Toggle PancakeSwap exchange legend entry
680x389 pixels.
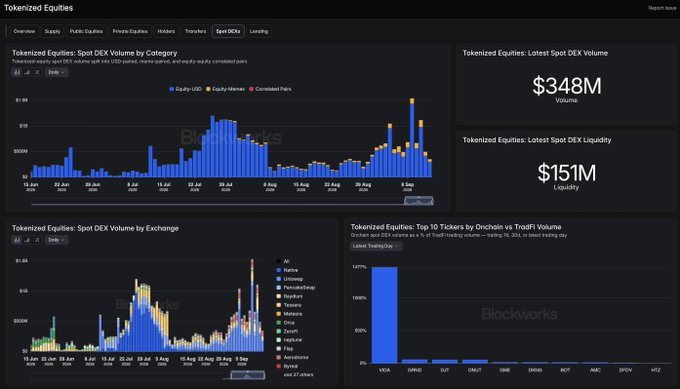point(295,288)
